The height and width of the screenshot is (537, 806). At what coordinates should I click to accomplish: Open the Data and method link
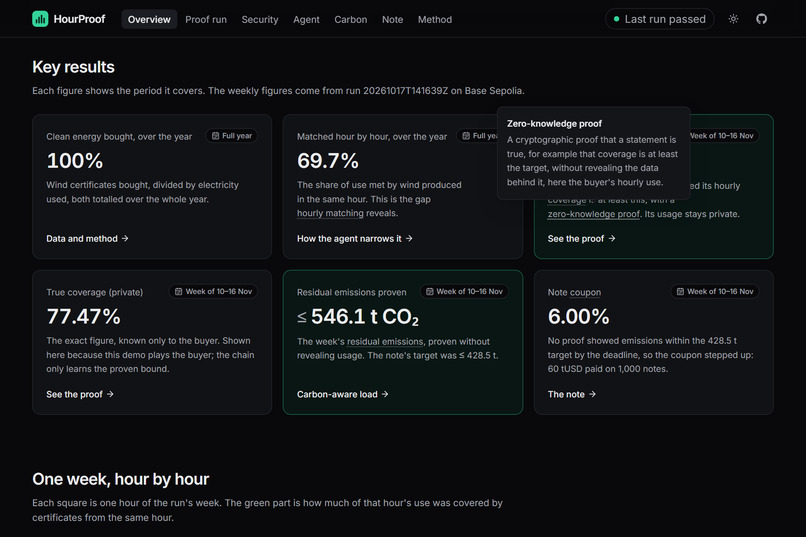[x=87, y=238]
